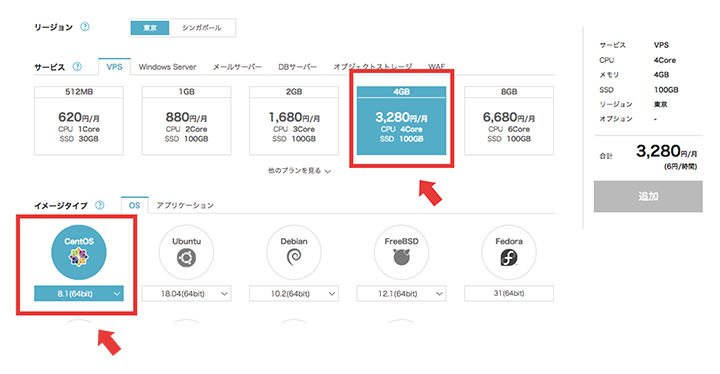Viewport: 720px width, 374px height.
Task: Open CentOS 8.1(64bit) version dropdown
Action: 79,294
